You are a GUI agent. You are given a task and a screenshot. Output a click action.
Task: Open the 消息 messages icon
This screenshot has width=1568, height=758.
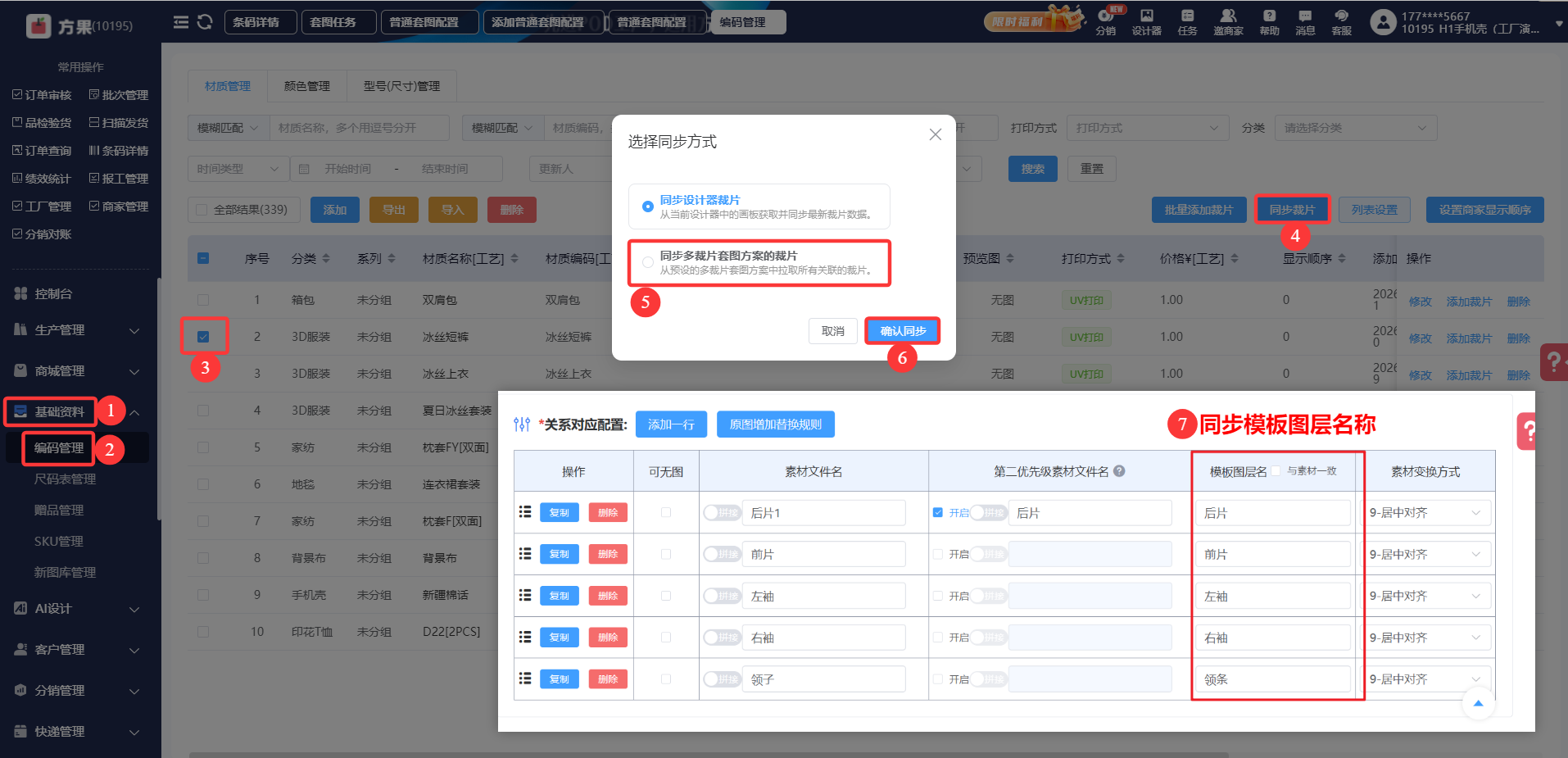pyautogui.click(x=1305, y=22)
